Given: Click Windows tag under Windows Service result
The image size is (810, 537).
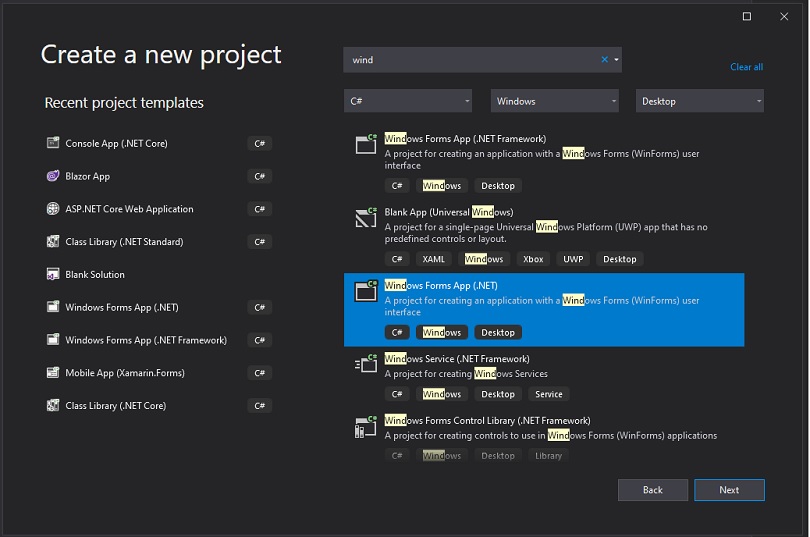Looking at the screenshot, I should (442, 394).
